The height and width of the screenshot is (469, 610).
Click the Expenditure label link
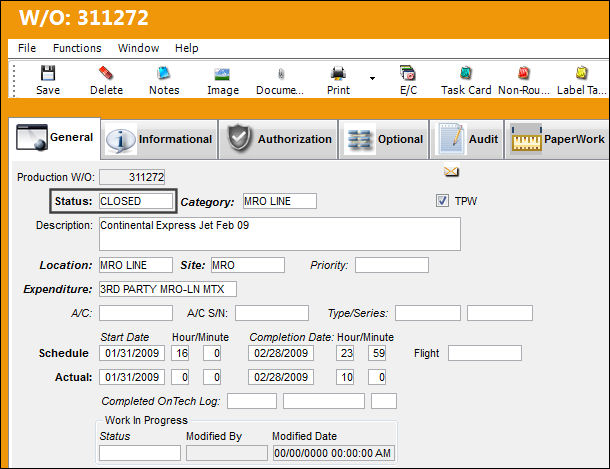pyautogui.click(x=58, y=289)
